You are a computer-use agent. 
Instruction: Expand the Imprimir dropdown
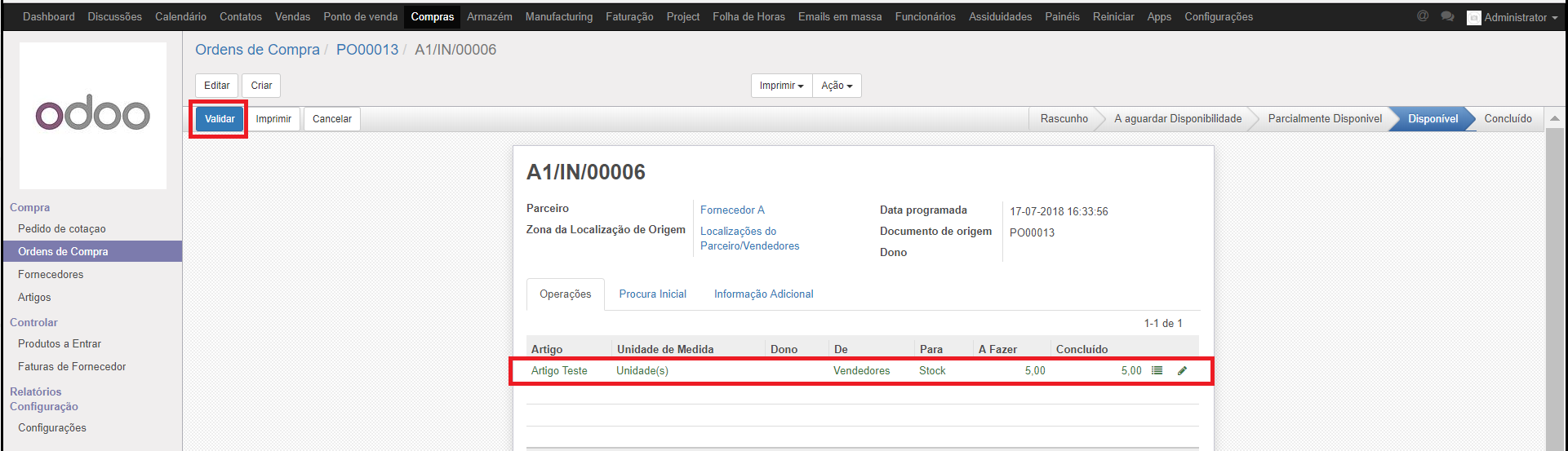pyautogui.click(x=781, y=86)
